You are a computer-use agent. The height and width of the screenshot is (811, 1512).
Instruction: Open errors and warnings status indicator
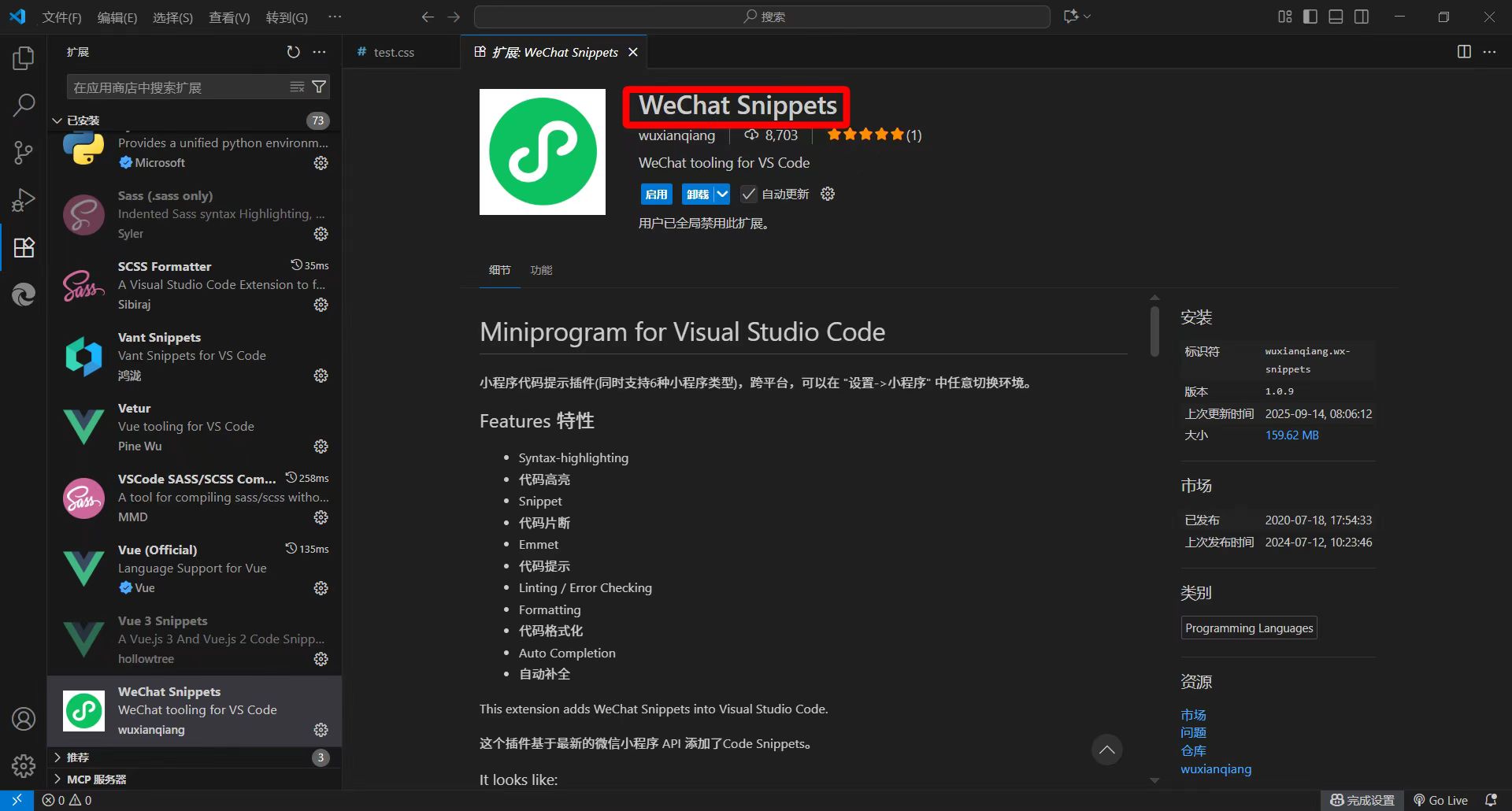[x=67, y=800]
